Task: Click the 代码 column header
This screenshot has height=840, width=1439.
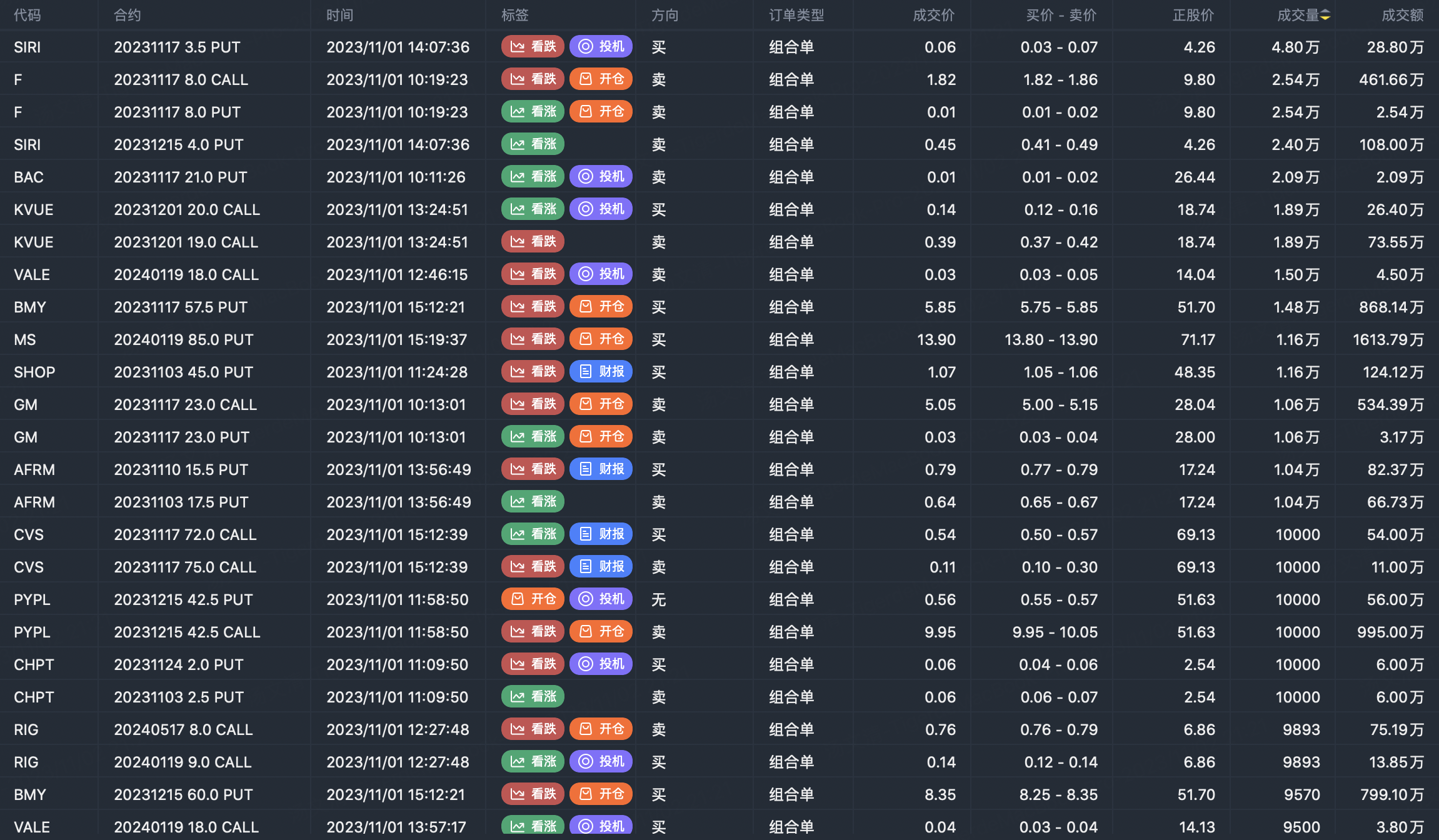Action: point(28,15)
